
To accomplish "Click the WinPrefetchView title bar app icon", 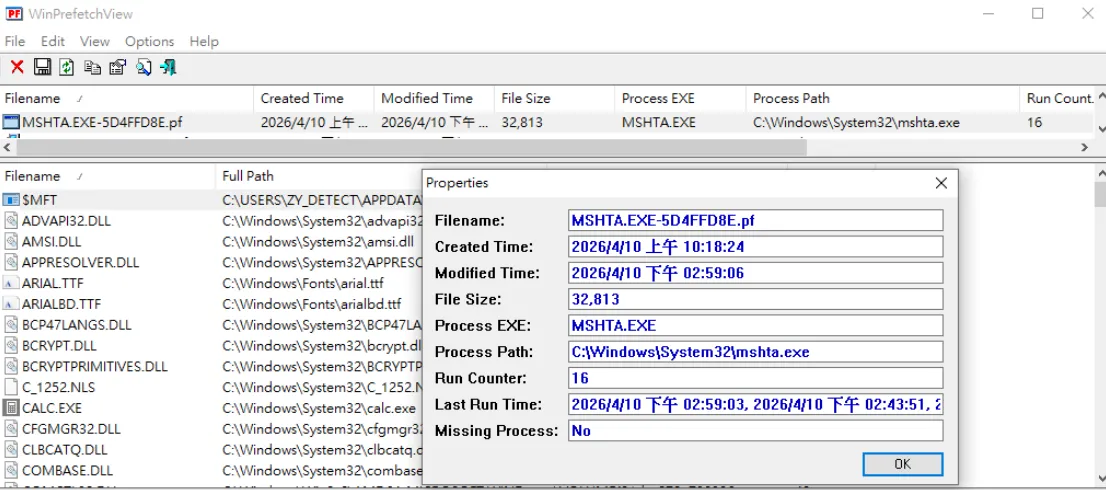I will point(14,13).
